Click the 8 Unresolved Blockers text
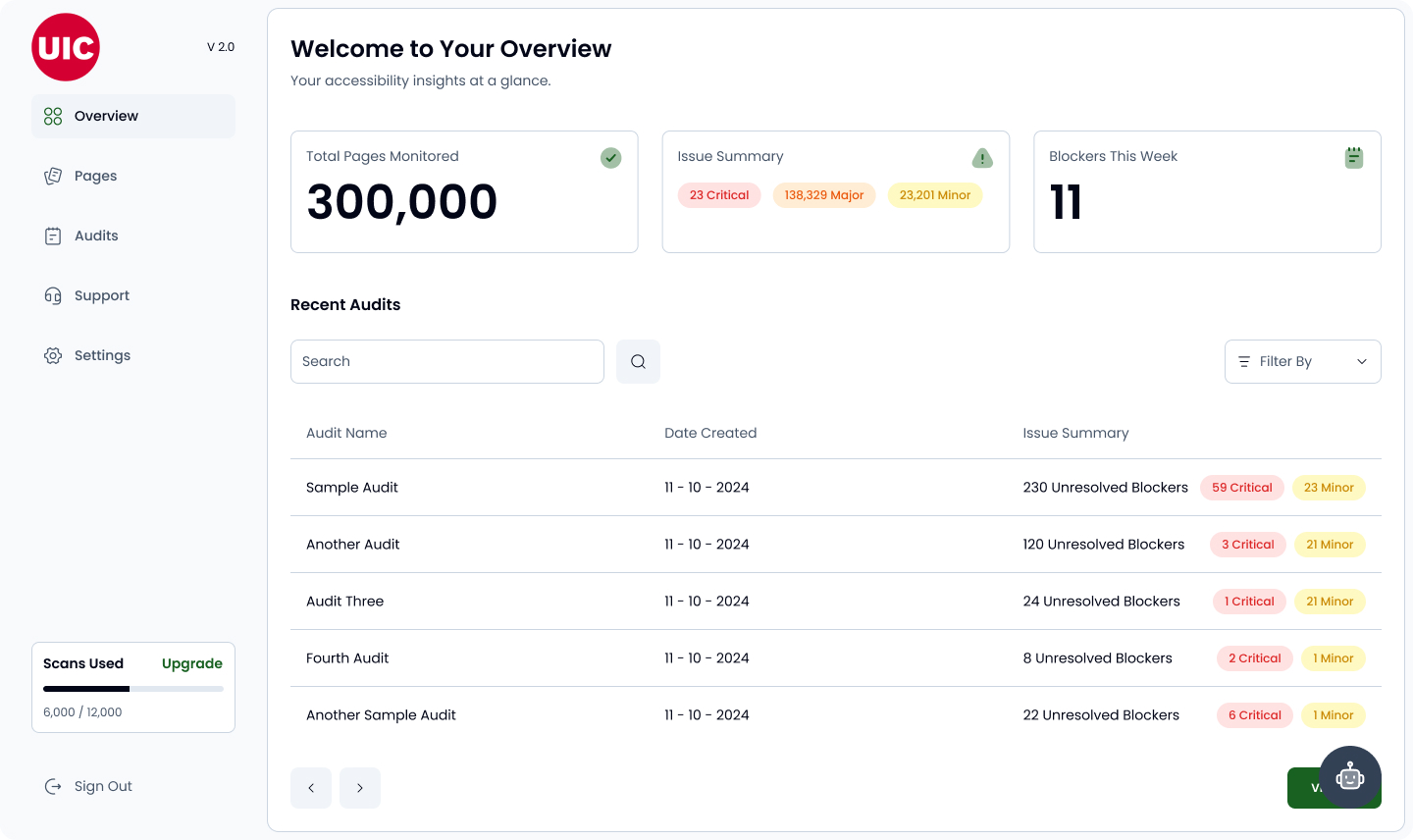 pyautogui.click(x=1098, y=658)
